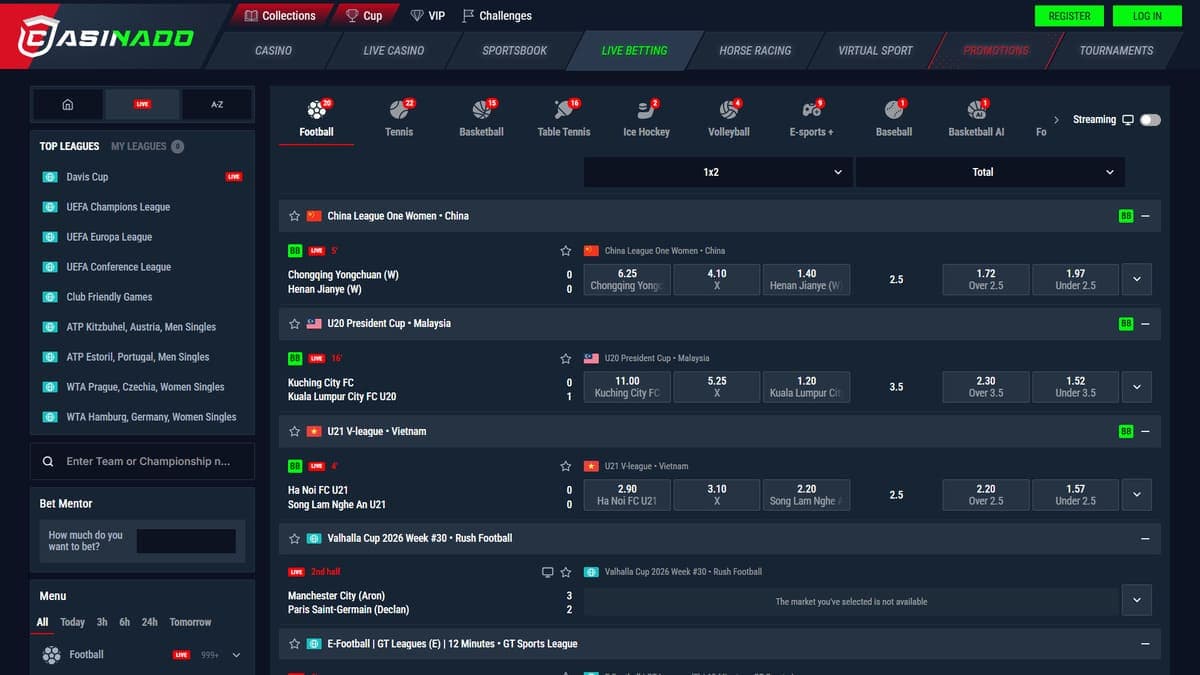
Task: Expand more markets for Ha Noi FC U21 match
Action: 1137,495
